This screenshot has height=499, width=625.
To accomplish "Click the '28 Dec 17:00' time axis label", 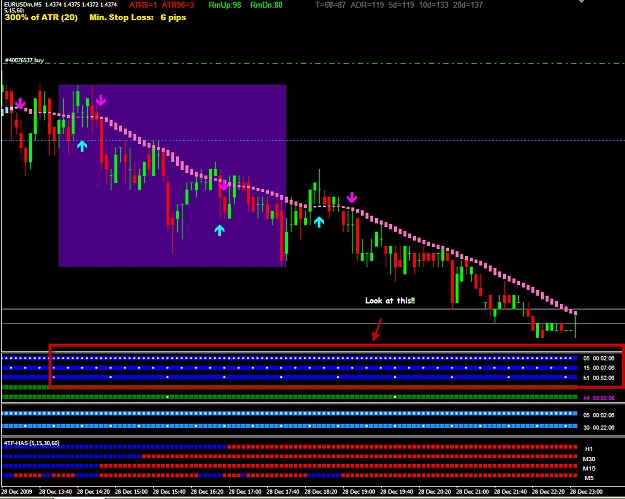I will tap(245, 491).
